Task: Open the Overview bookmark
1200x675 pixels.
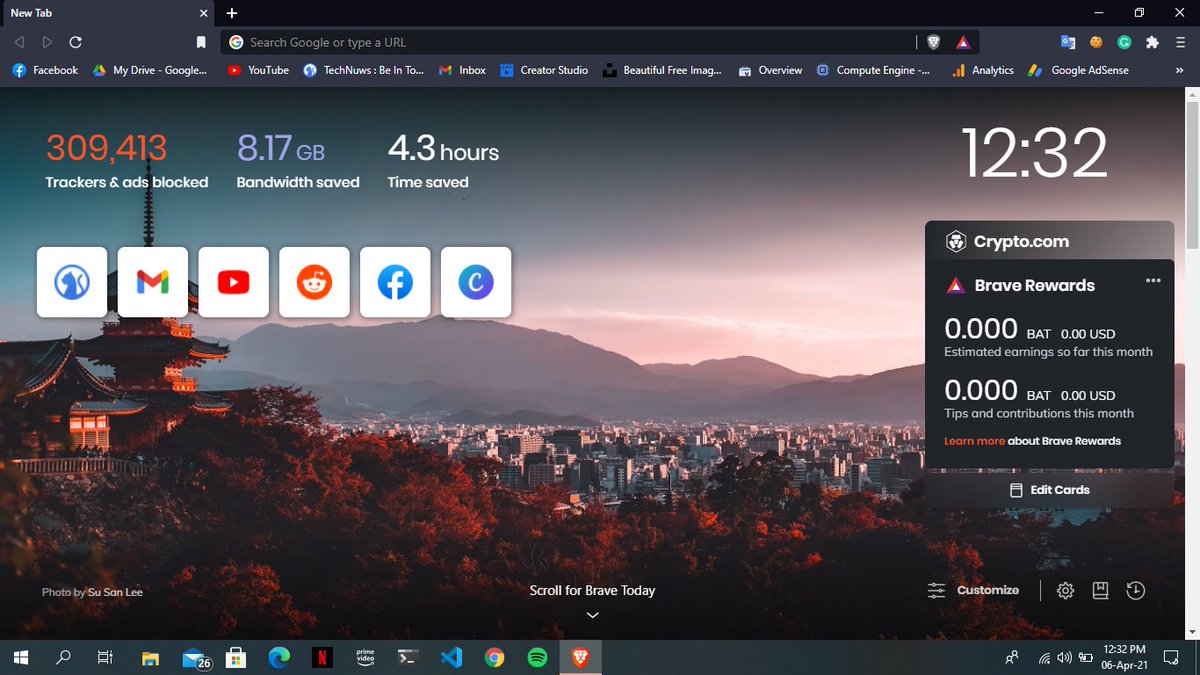Action: (770, 70)
